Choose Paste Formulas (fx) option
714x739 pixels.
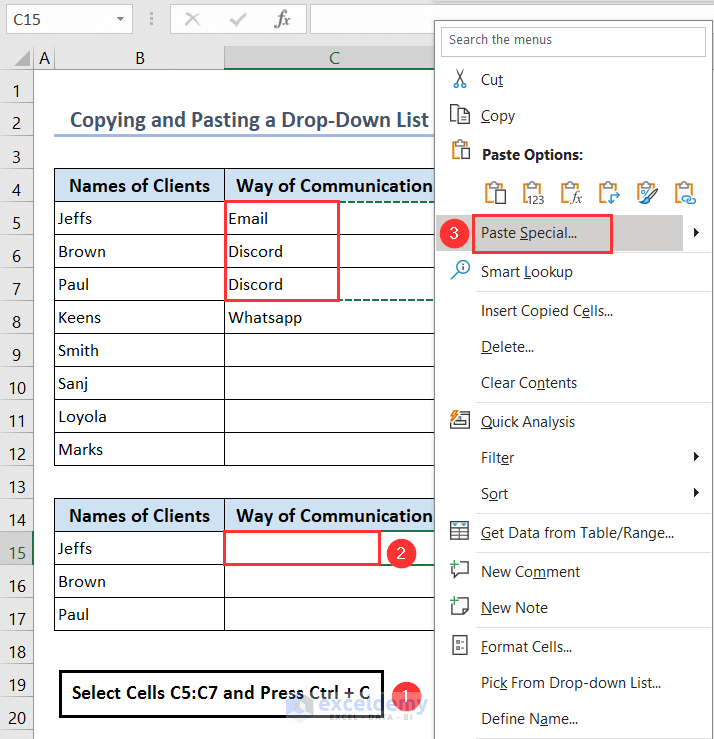tap(571, 192)
